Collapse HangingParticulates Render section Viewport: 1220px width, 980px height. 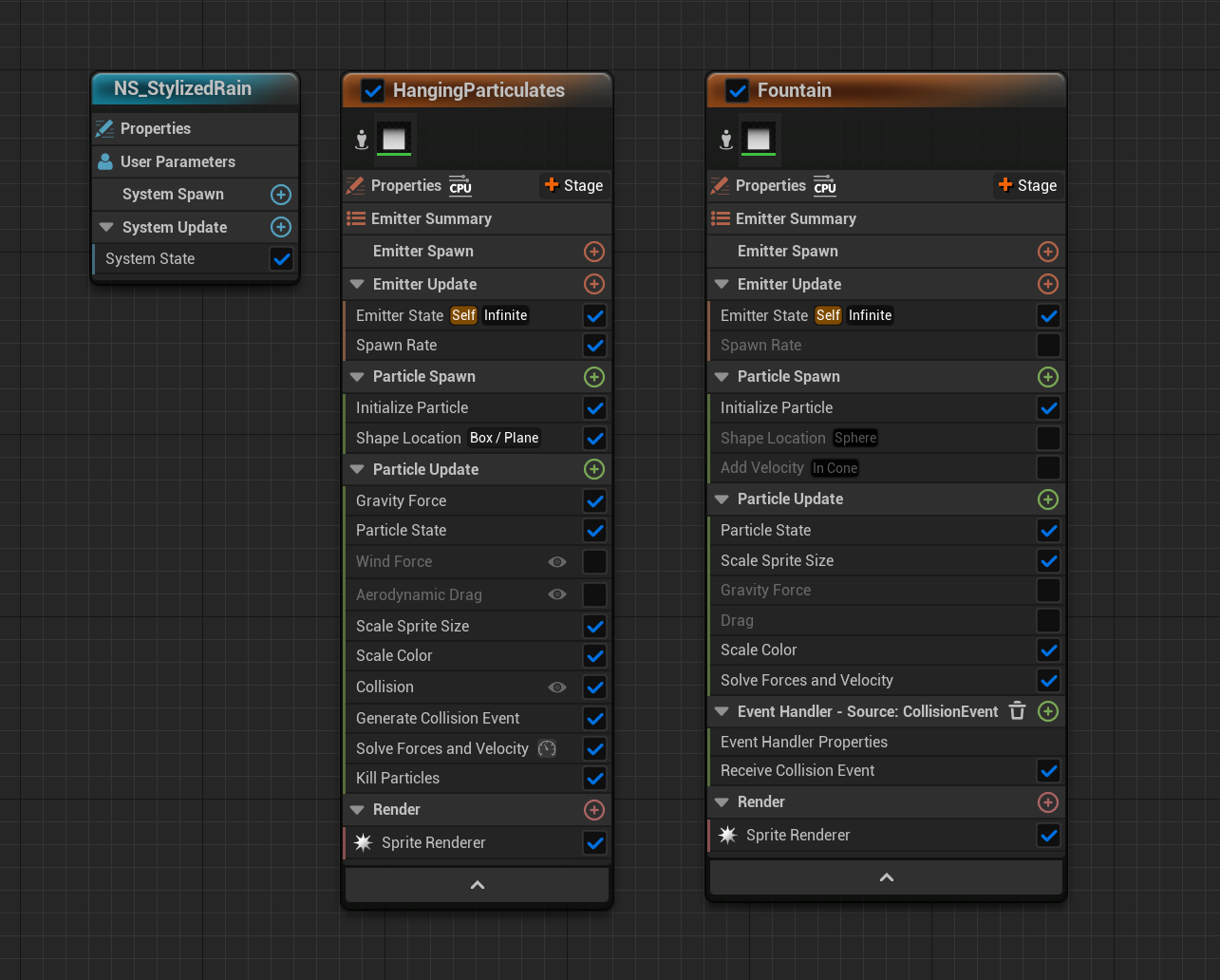[x=357, y=810]
